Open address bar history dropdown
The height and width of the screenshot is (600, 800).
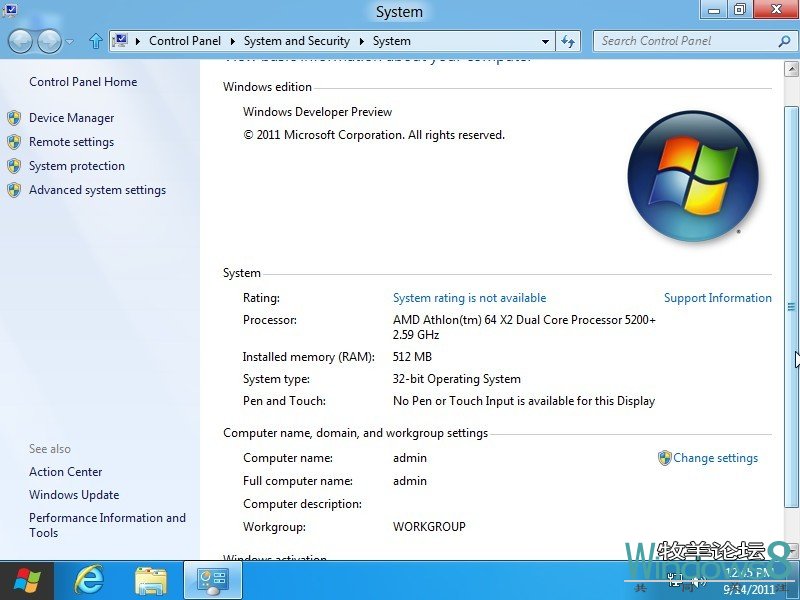point(545,41)
